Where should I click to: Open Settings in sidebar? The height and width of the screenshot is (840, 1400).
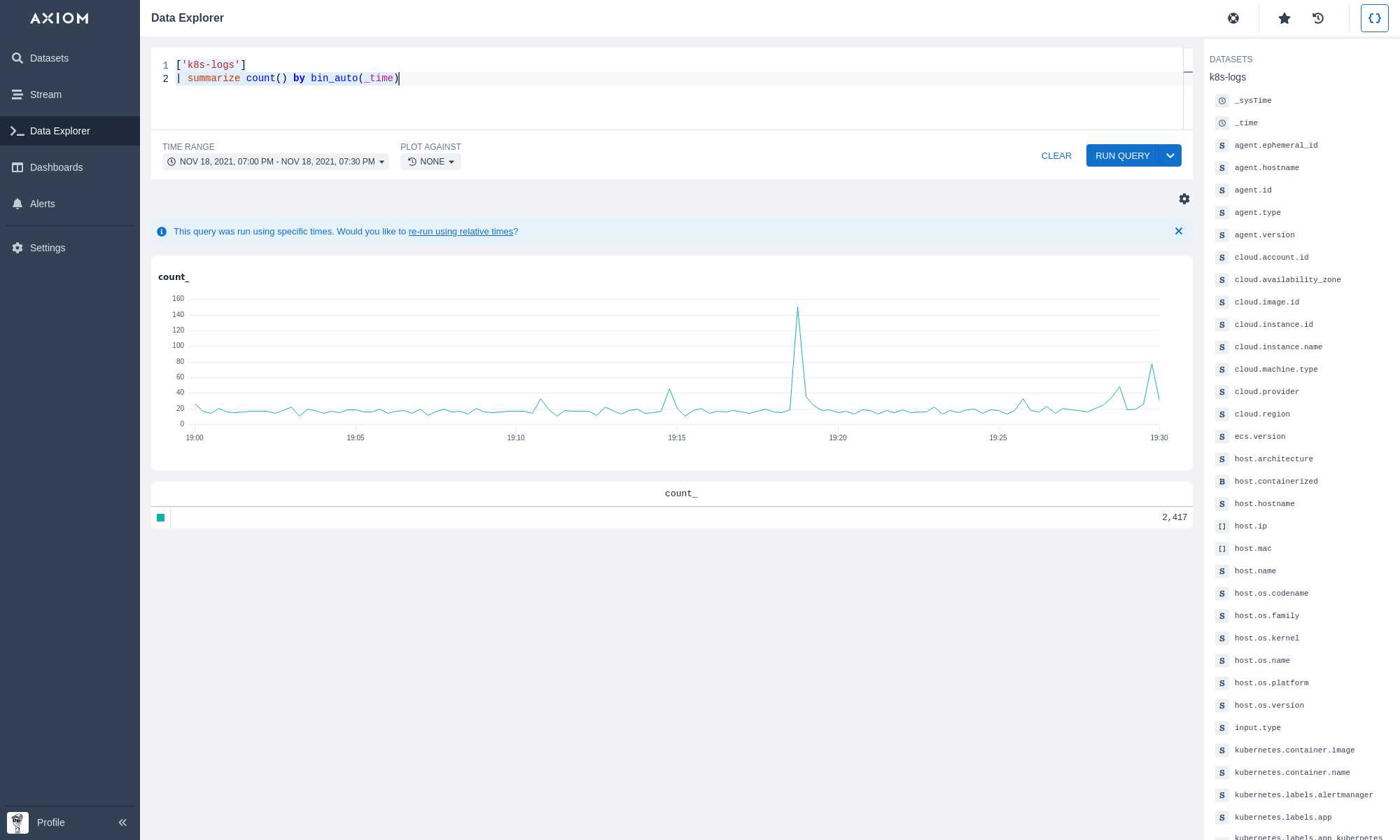(47, 248)
